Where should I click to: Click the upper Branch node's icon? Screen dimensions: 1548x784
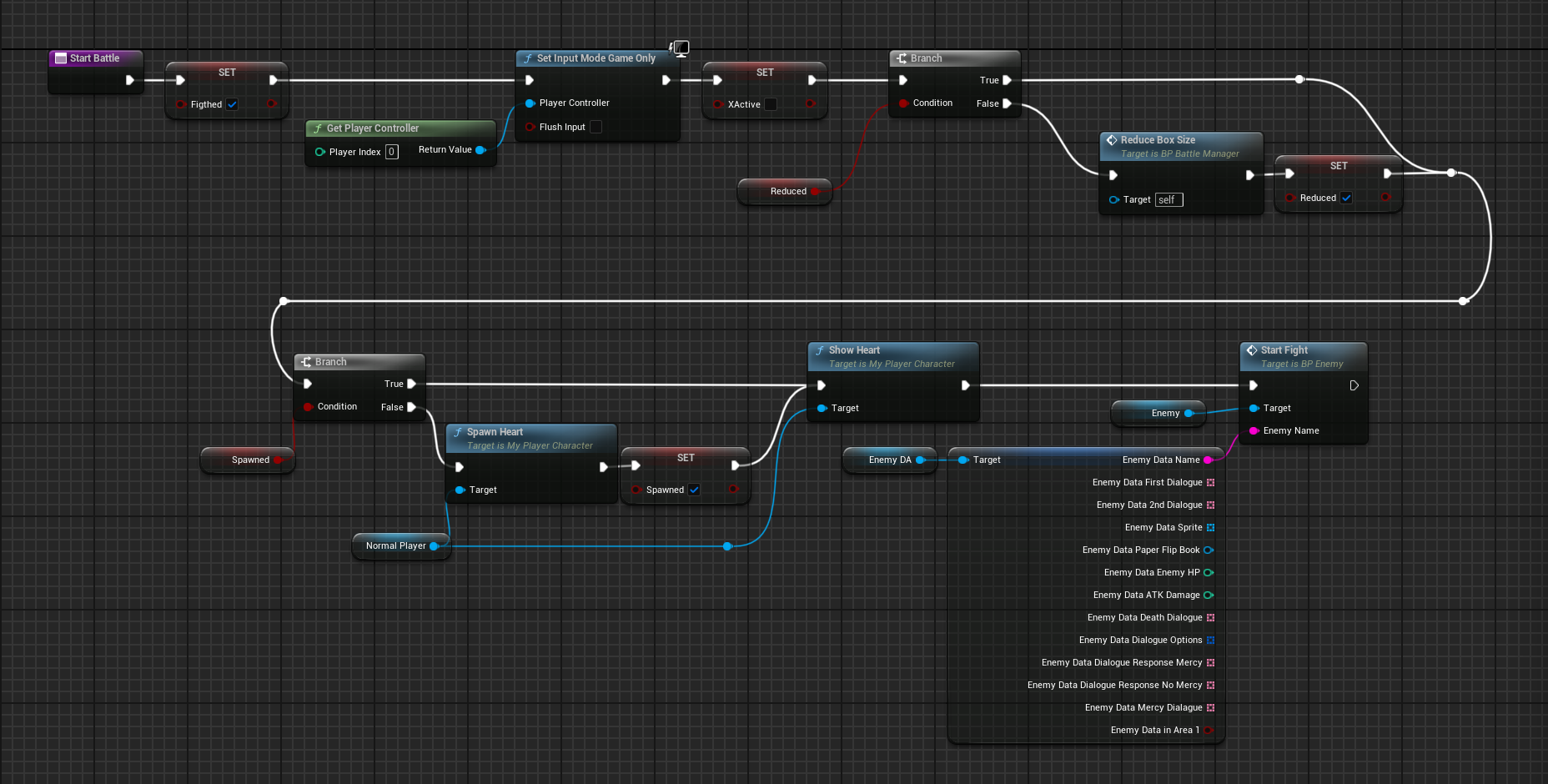pyautogui.click(x=902, y=58)
